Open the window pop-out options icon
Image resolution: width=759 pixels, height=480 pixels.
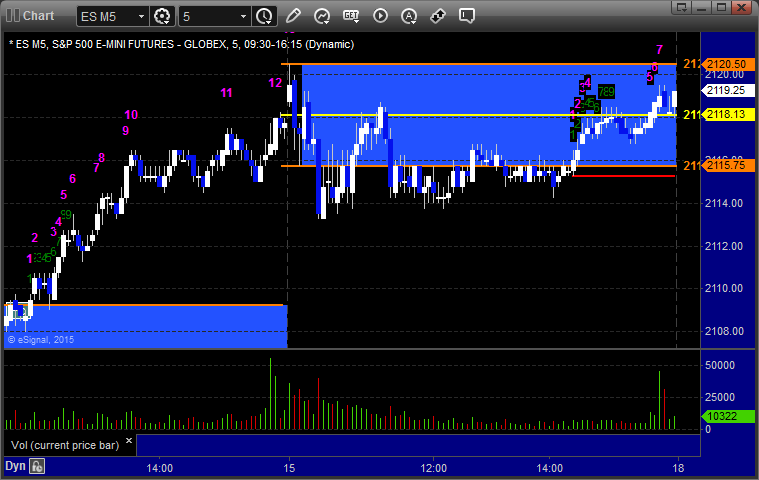tap(682, 7)
